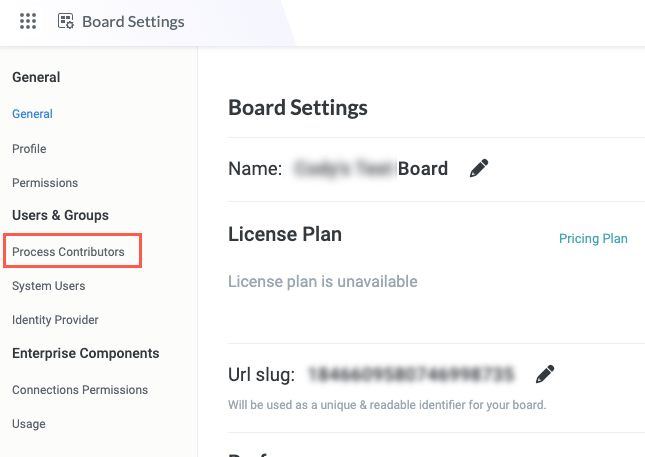This screenshot has width=645, height=457.
Task: Click the Users & Groups section header
Action: [x=60, y=215]
